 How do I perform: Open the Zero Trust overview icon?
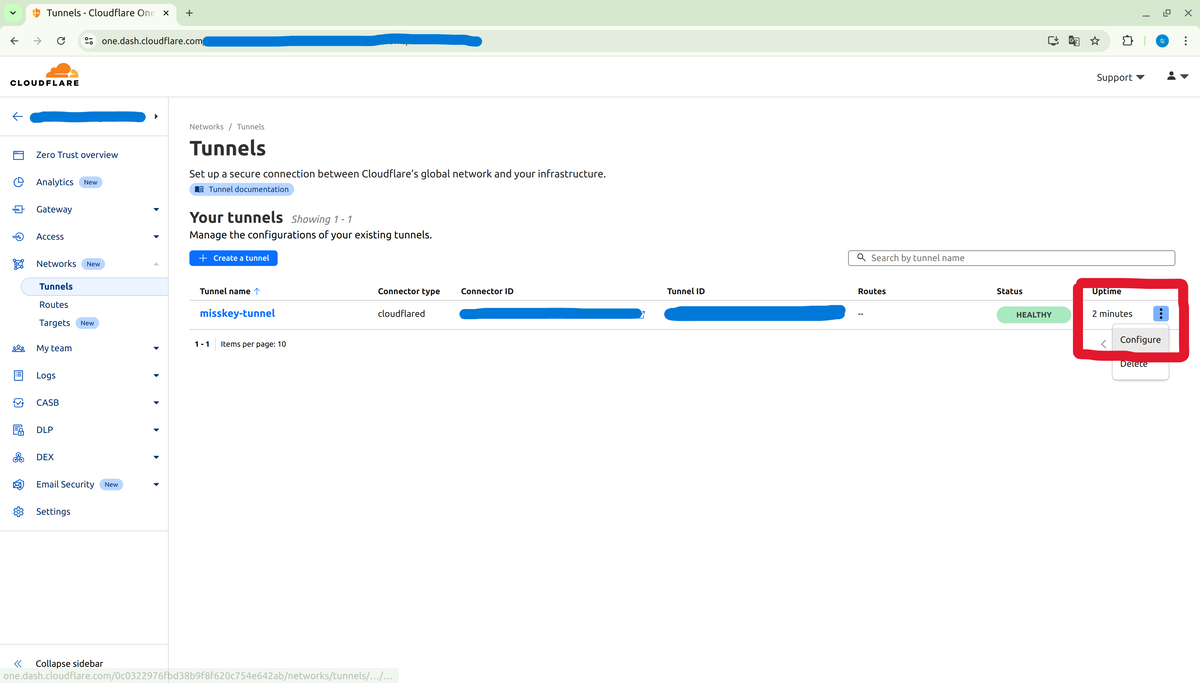click(18, 155)
